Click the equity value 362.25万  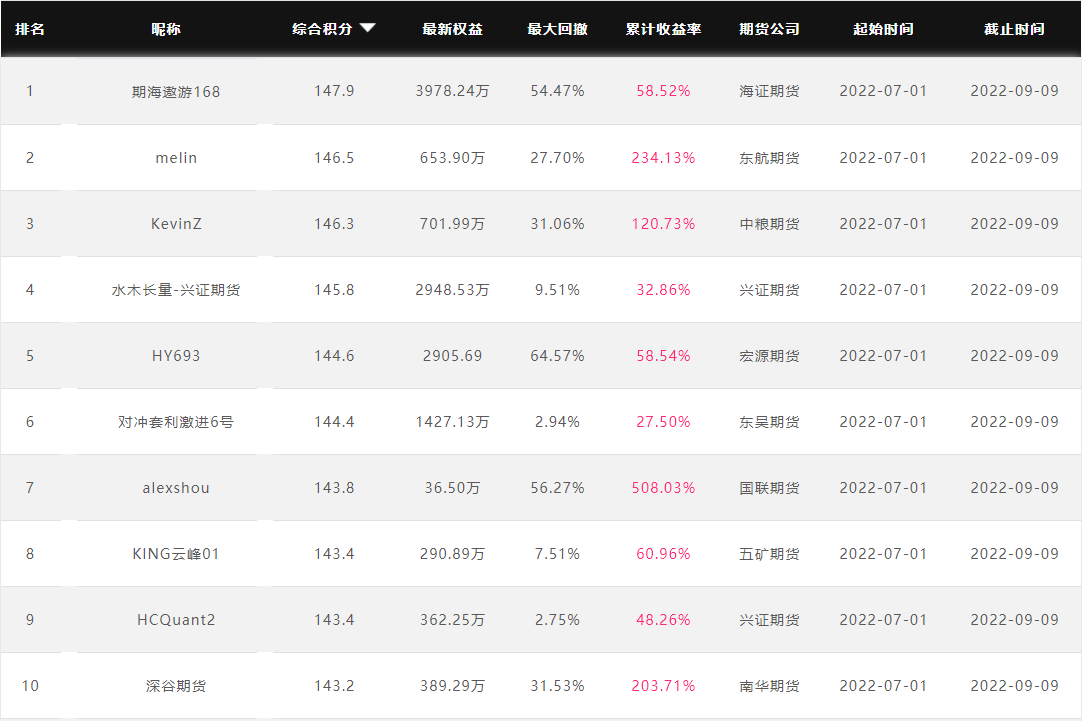point(452,620)
